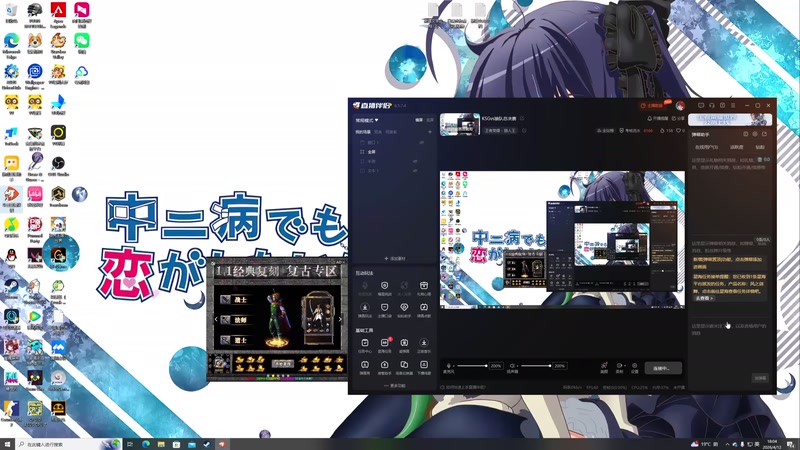
Task: Click the right arrow in the game window
Action: click(x=340, y=319)
